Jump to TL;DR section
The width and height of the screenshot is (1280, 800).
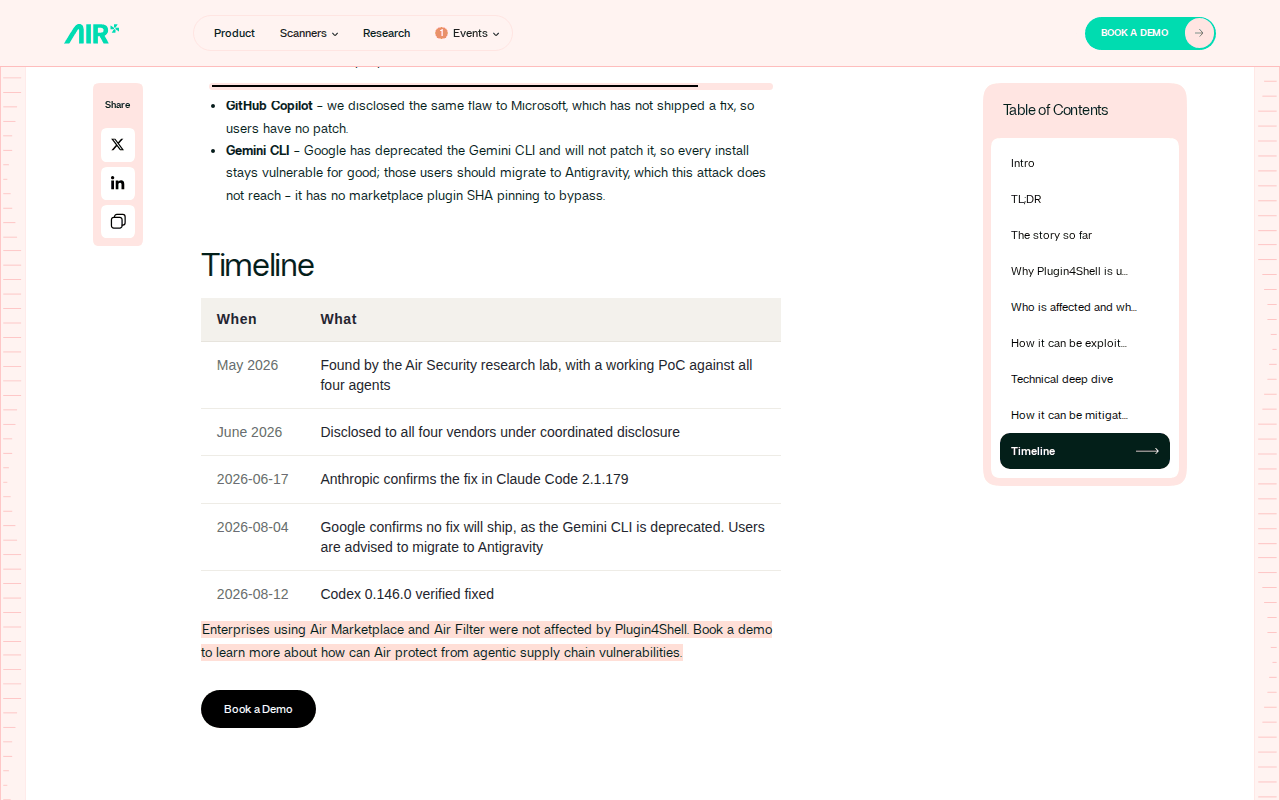[1085, 199]
